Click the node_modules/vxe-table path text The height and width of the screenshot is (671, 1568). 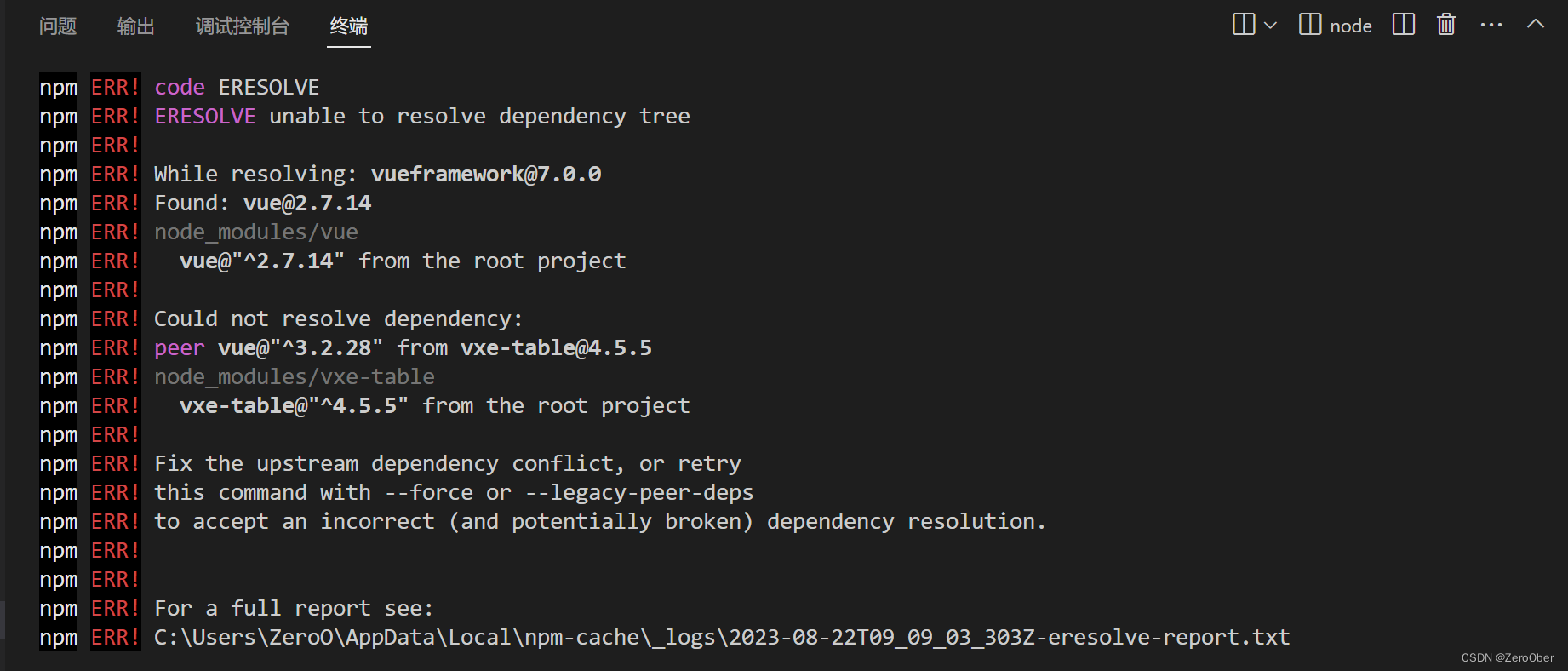click(x=295, y=376)
